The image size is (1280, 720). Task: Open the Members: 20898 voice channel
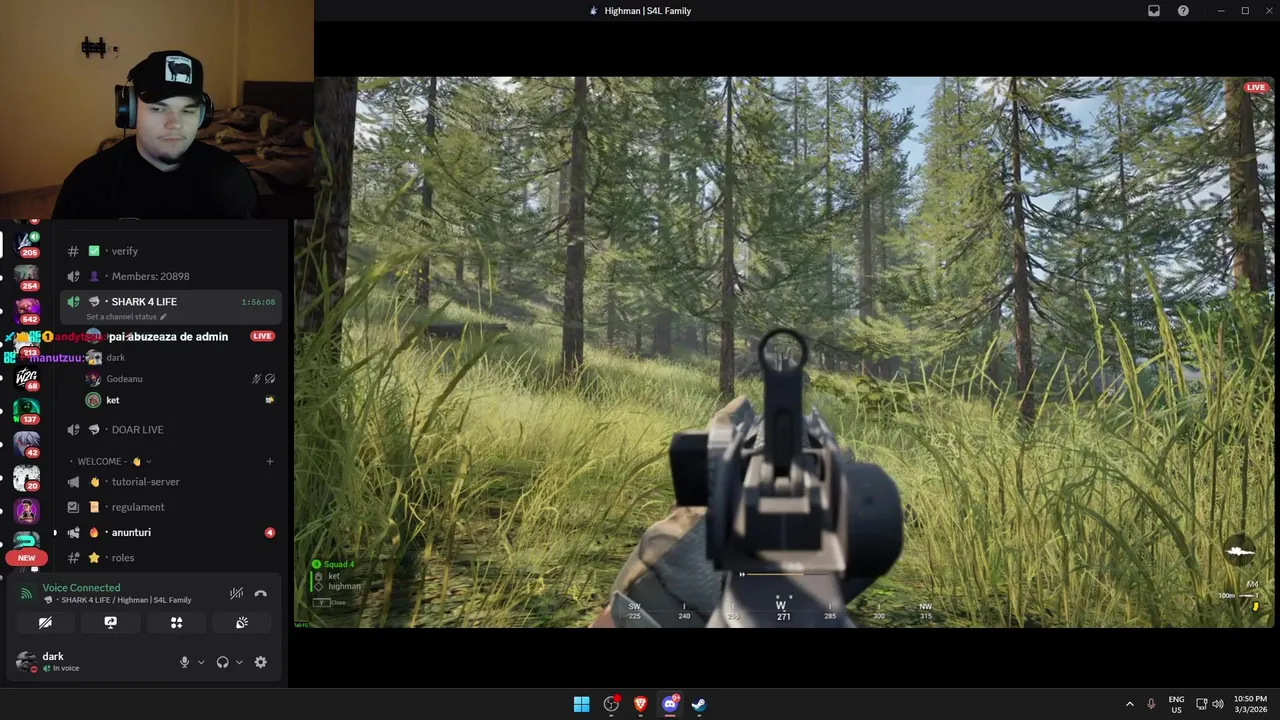pos(171,276)
